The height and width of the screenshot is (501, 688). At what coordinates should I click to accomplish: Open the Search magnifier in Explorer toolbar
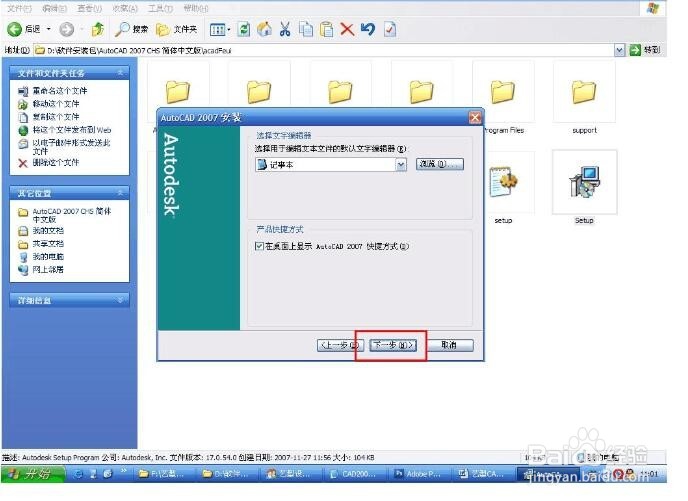click(x=131, y=29)
